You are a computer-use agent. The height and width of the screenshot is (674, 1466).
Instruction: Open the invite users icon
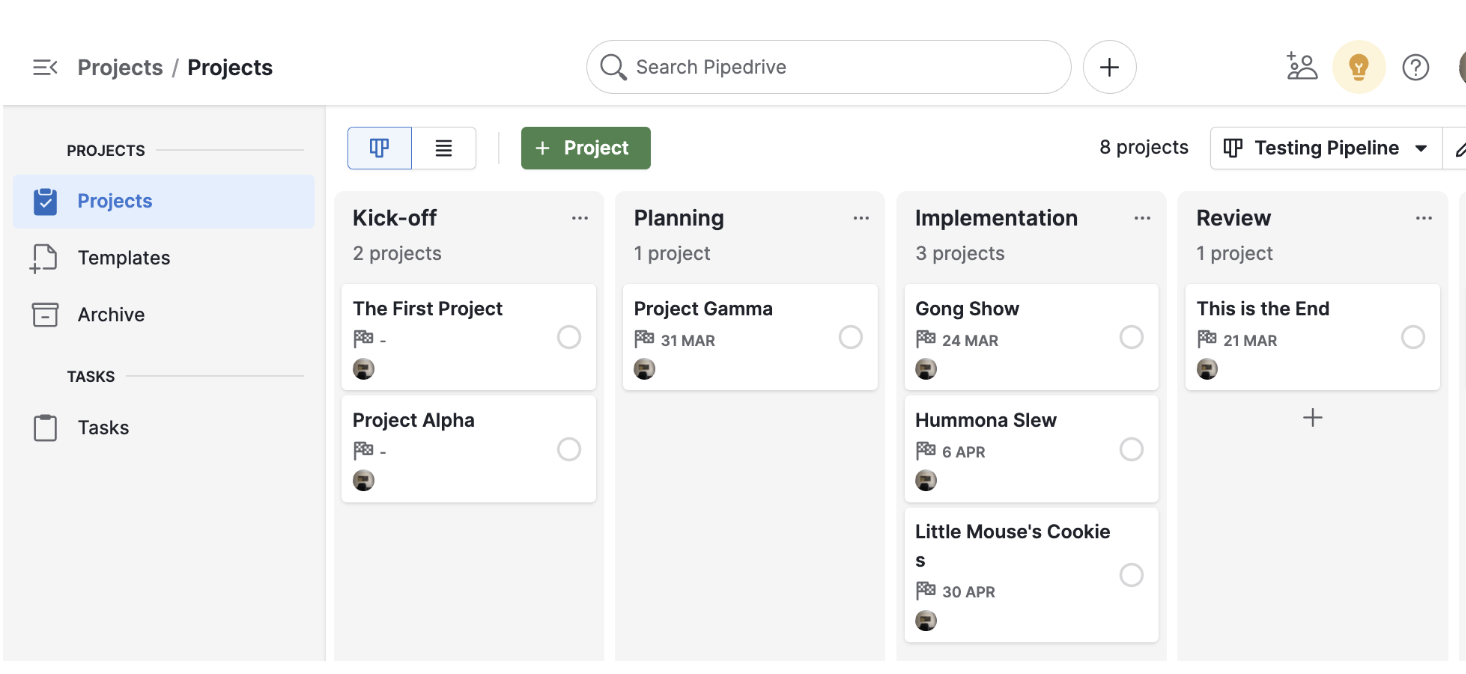point(1301,67)
